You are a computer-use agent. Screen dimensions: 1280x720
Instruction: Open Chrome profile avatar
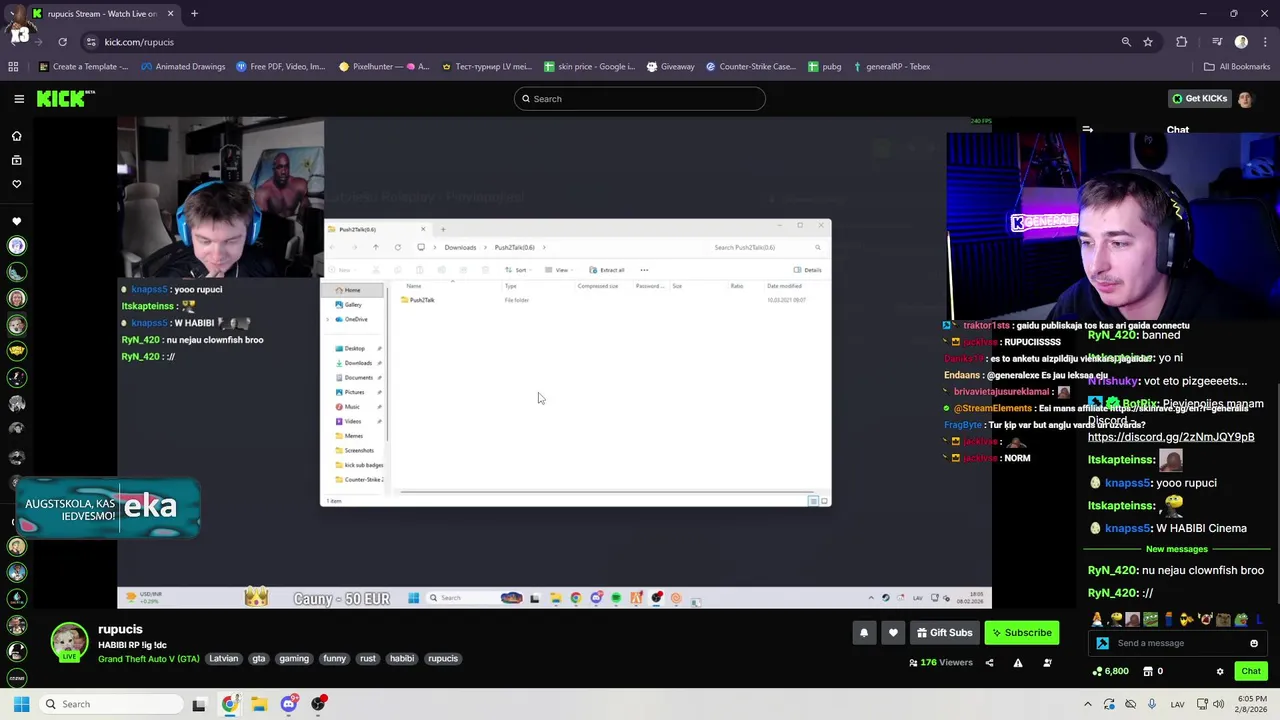tap(1241, 42)
